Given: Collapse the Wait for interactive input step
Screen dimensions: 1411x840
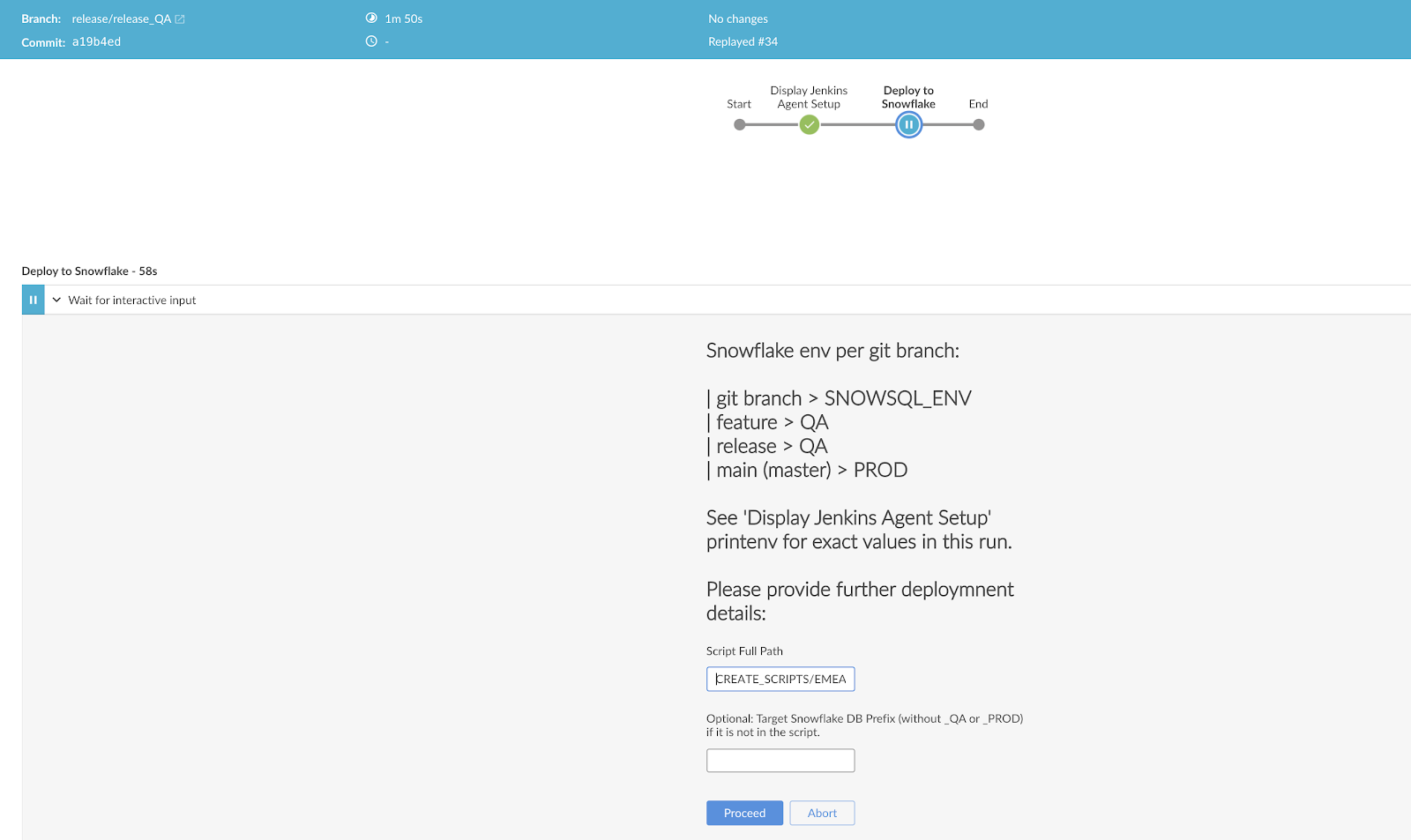Looking at the screenshot, I should [56, 300].
